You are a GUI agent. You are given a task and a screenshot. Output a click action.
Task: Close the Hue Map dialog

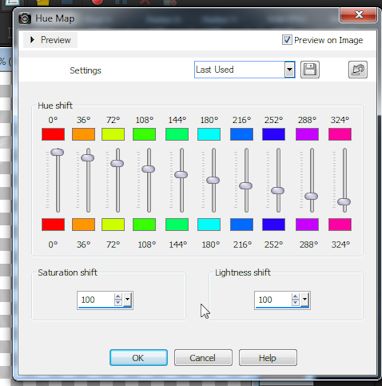click(x=359, y=15)
